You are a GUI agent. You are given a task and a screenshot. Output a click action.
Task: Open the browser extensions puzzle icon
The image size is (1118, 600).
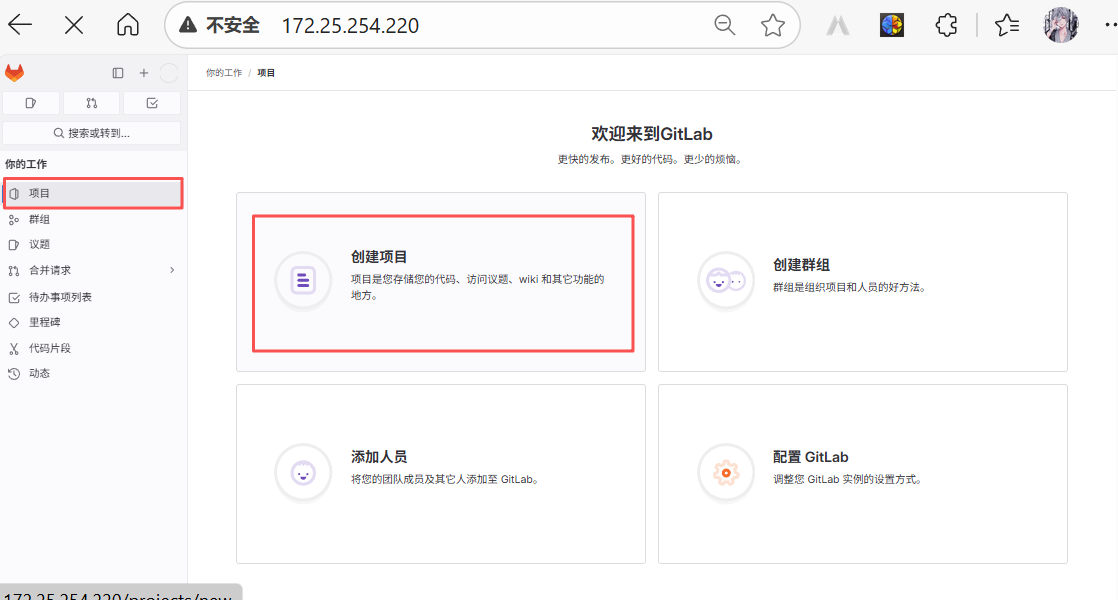pyautogui.click(x=946, y=26)
